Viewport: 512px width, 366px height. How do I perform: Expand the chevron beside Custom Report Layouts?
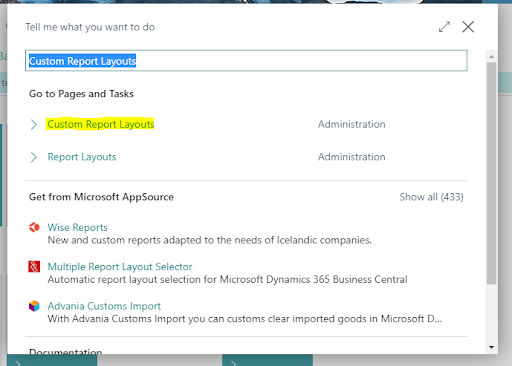[34, 124]
